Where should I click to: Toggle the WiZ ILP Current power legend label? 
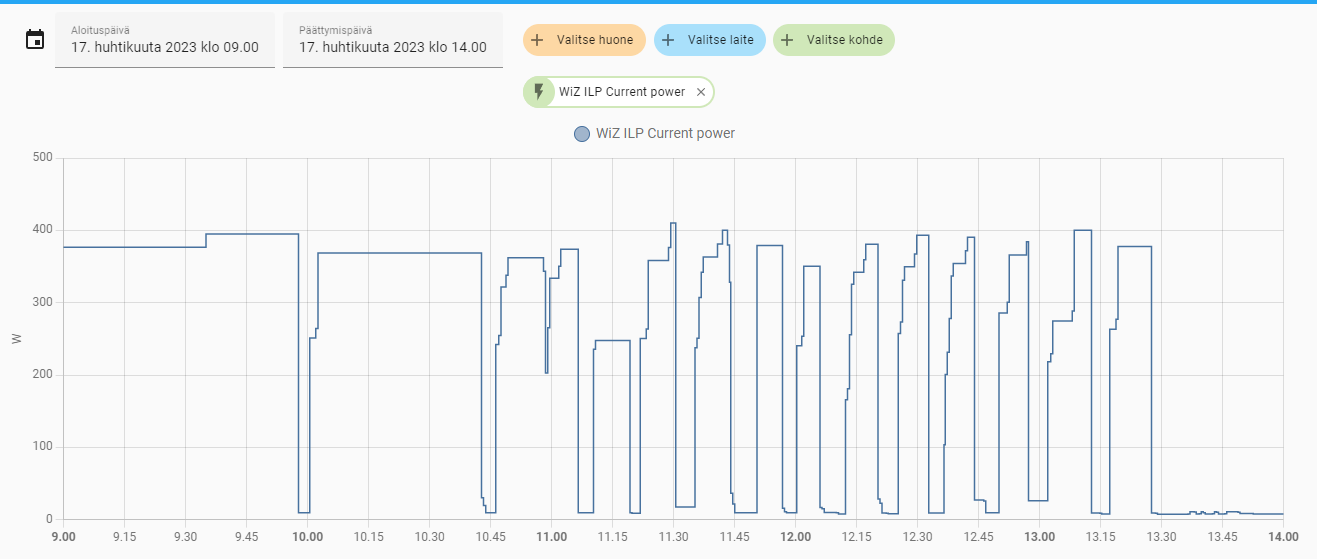(x=665, y=134)
